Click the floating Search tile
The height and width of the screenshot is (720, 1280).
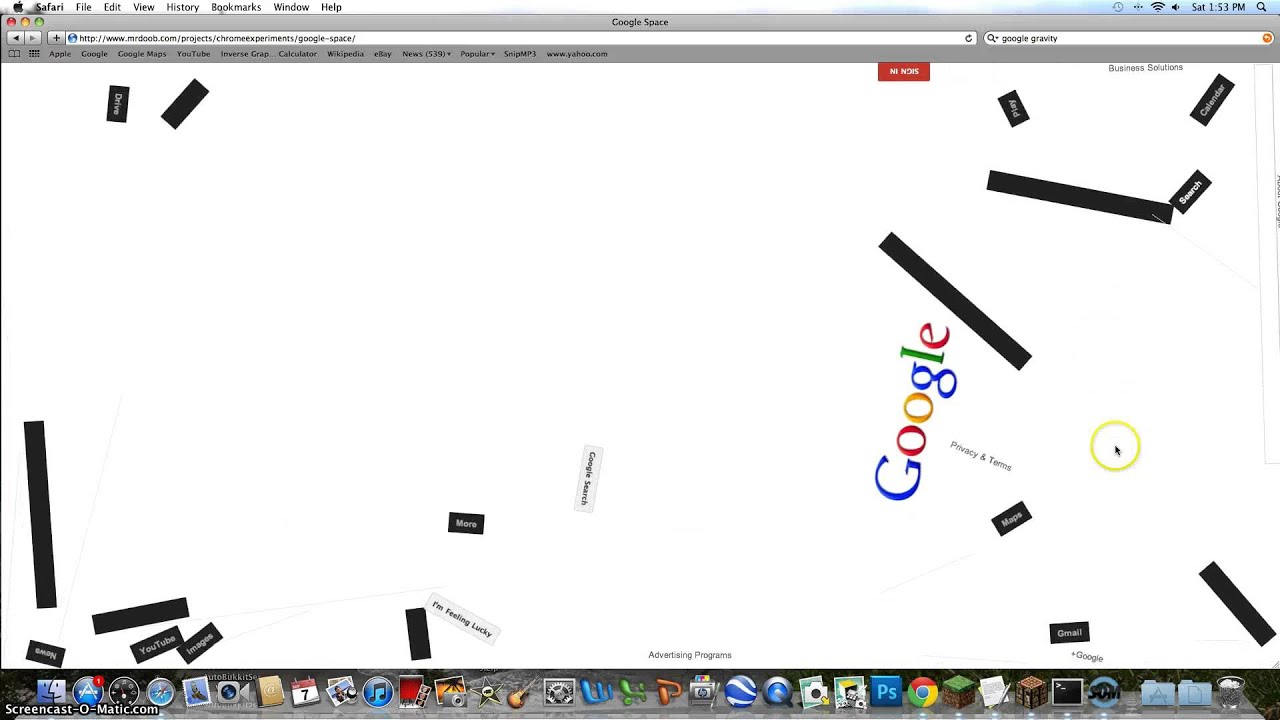pos(1190,192)
